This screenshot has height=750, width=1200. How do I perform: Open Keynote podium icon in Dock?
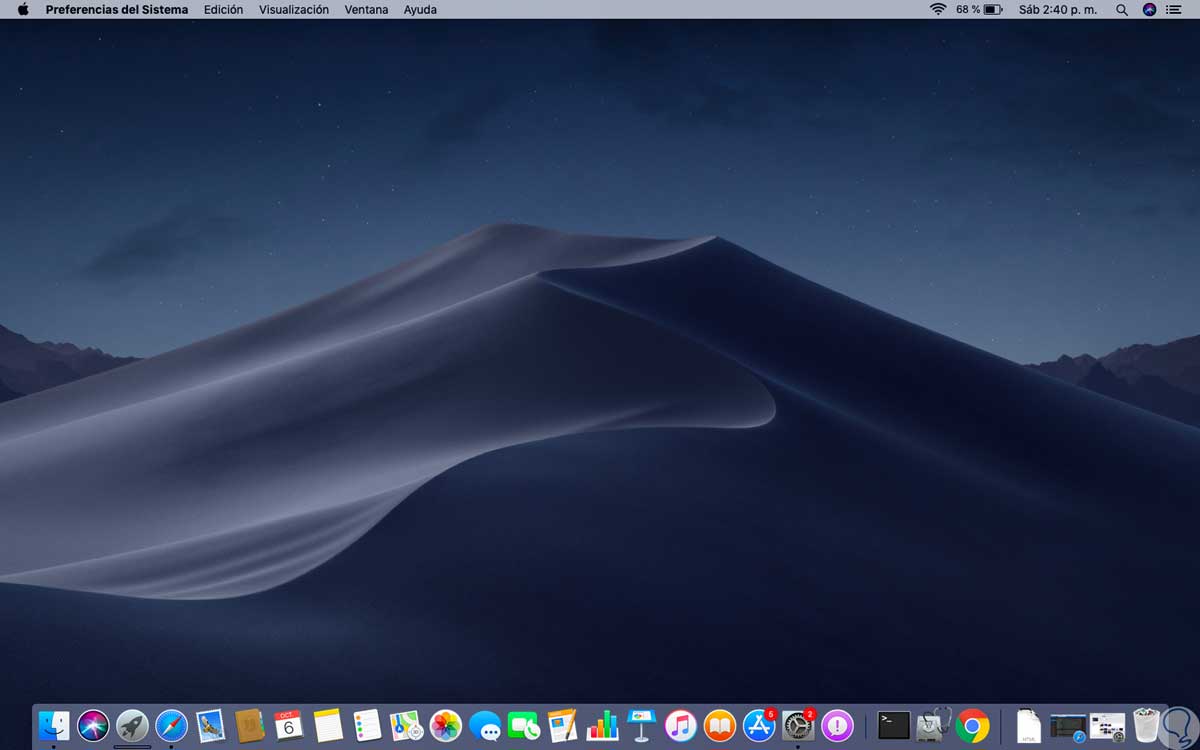coord(641,726)
